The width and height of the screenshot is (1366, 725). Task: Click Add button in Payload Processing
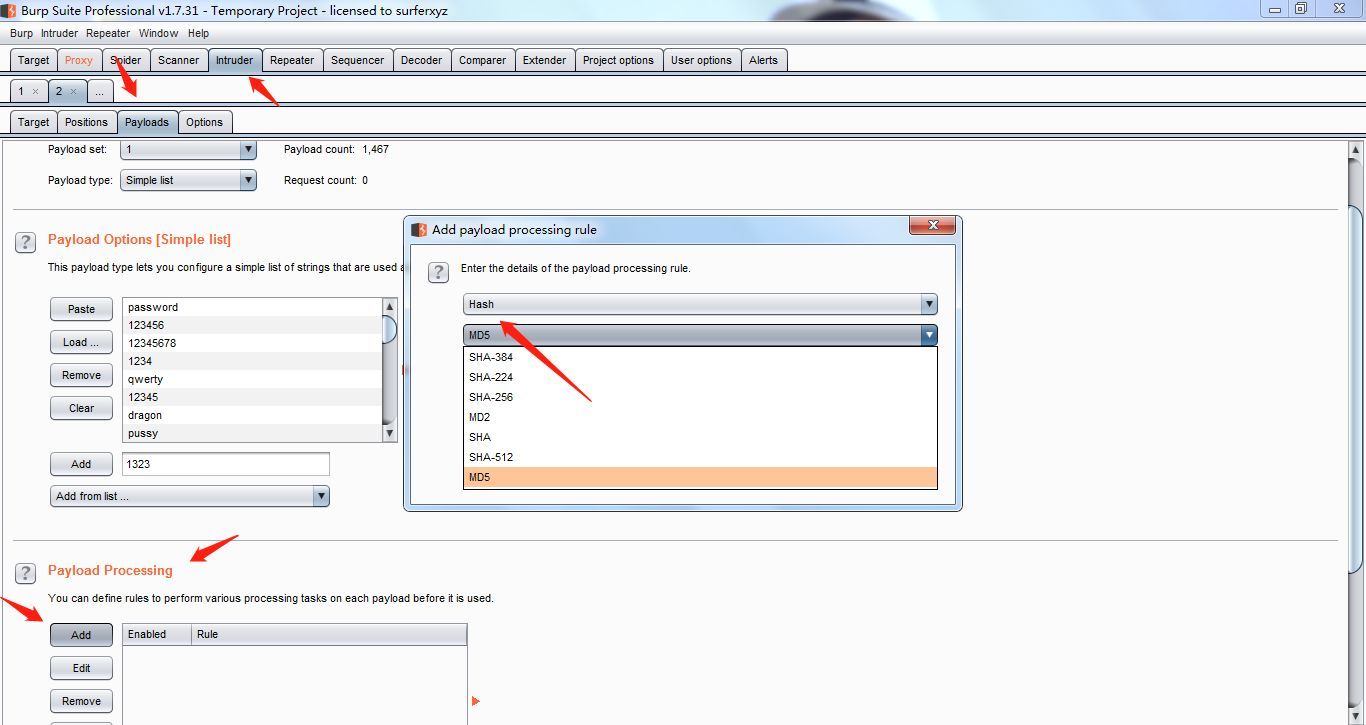[x=81, y=635]
